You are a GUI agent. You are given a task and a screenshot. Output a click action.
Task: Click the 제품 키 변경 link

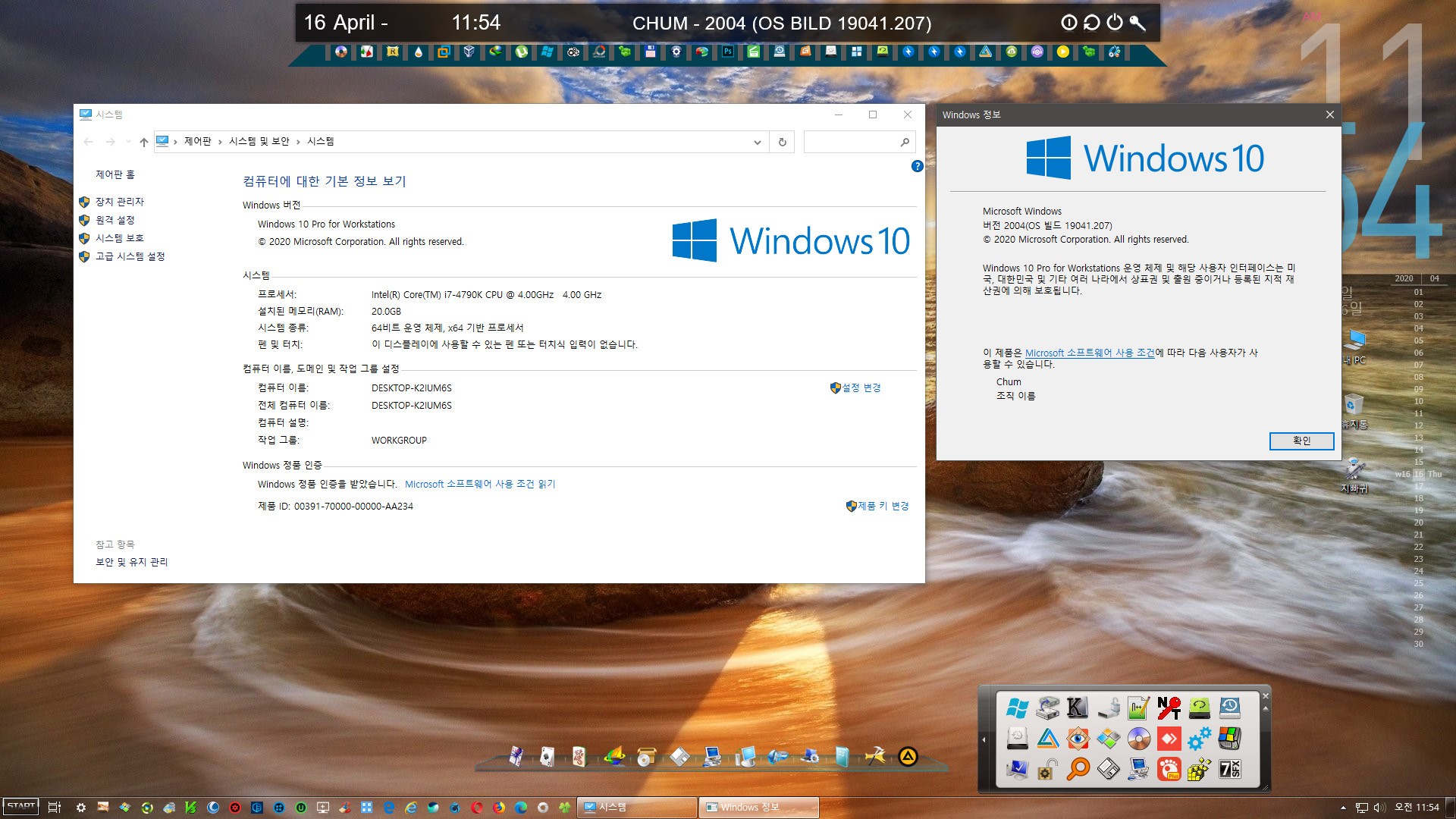(x=883, y=506)
